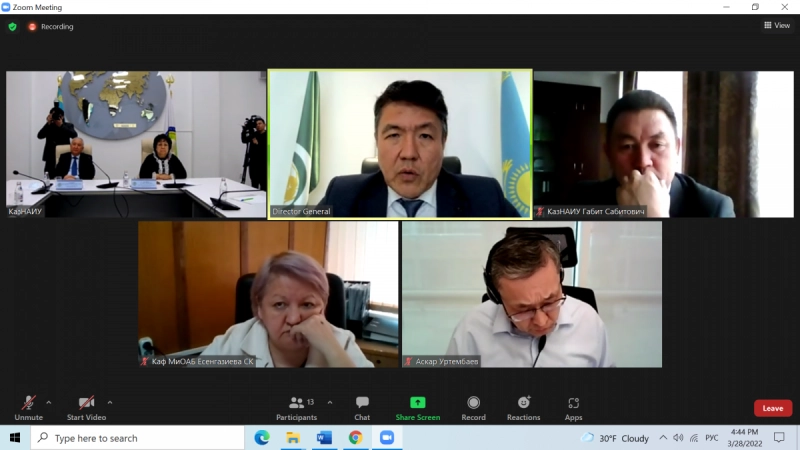Click the green encryption shield icon
800x450 pixels.
pos(13,27)
